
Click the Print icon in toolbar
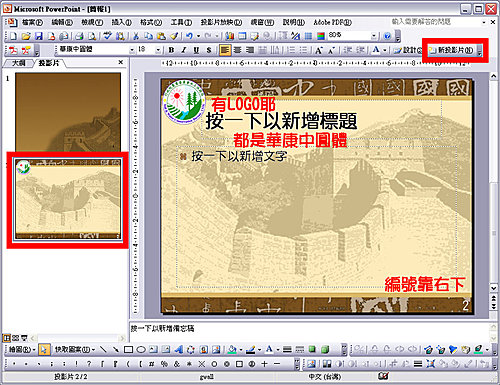[79, 36]
